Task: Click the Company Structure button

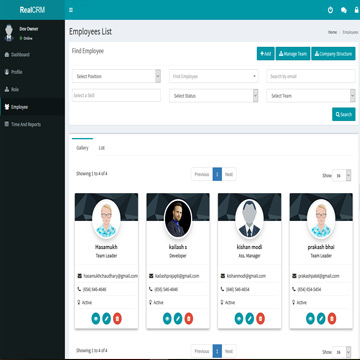Action: (333, 54)
